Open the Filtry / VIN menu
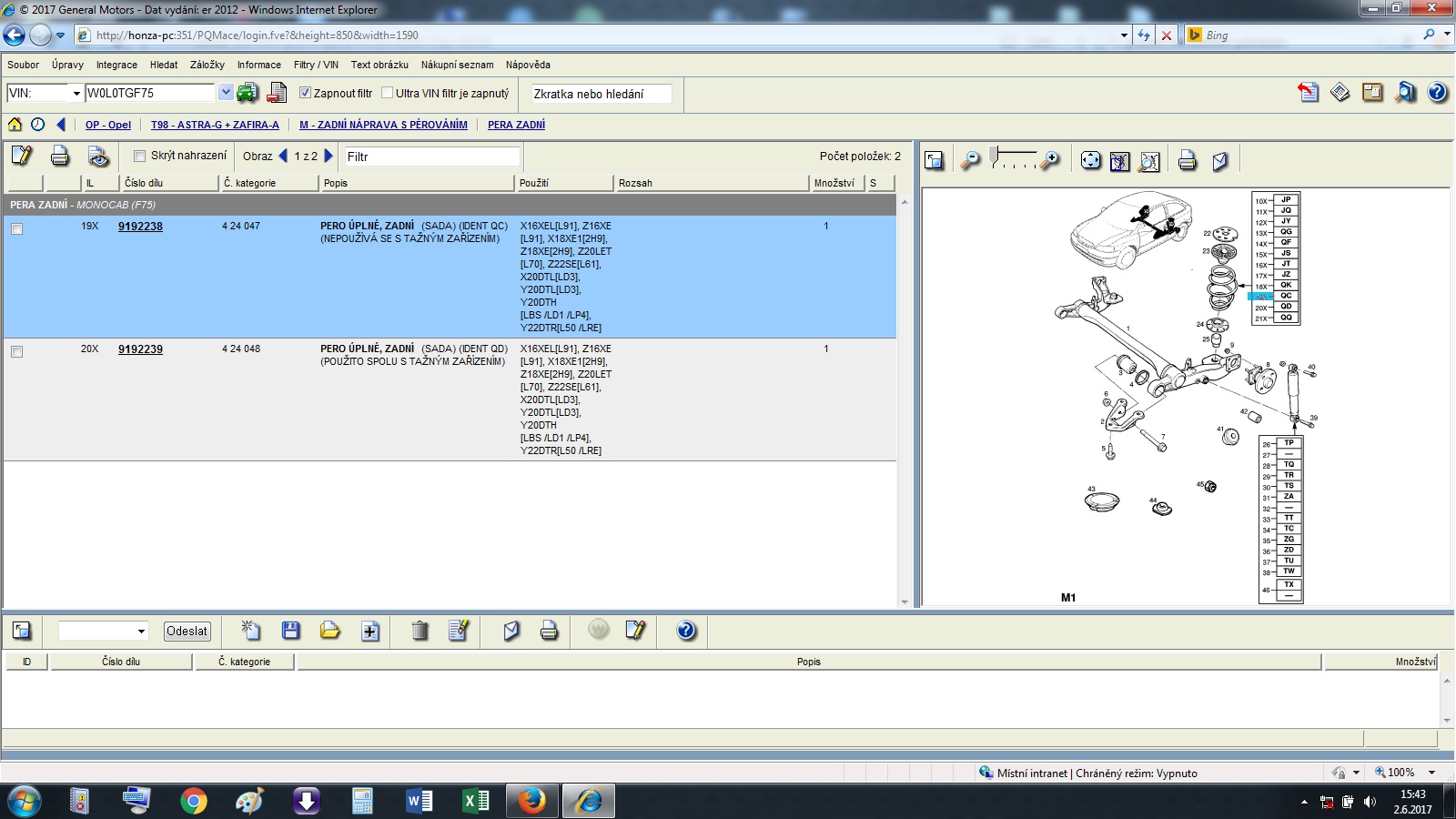 pyautogui.click(x=316, y=65)
